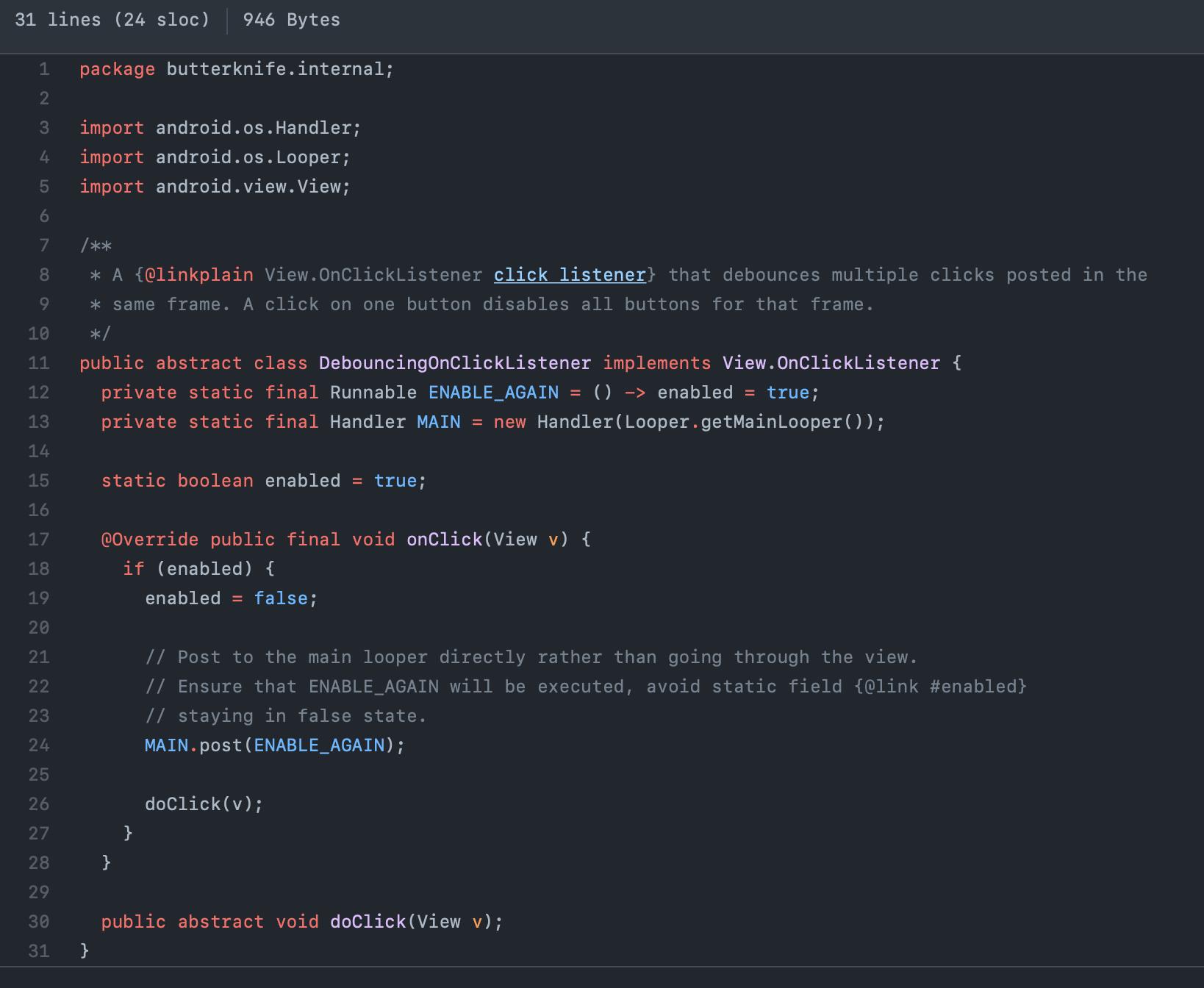Screen dimensions: 1204x988
Task: Select line number 24
Action: pos(39,745)
